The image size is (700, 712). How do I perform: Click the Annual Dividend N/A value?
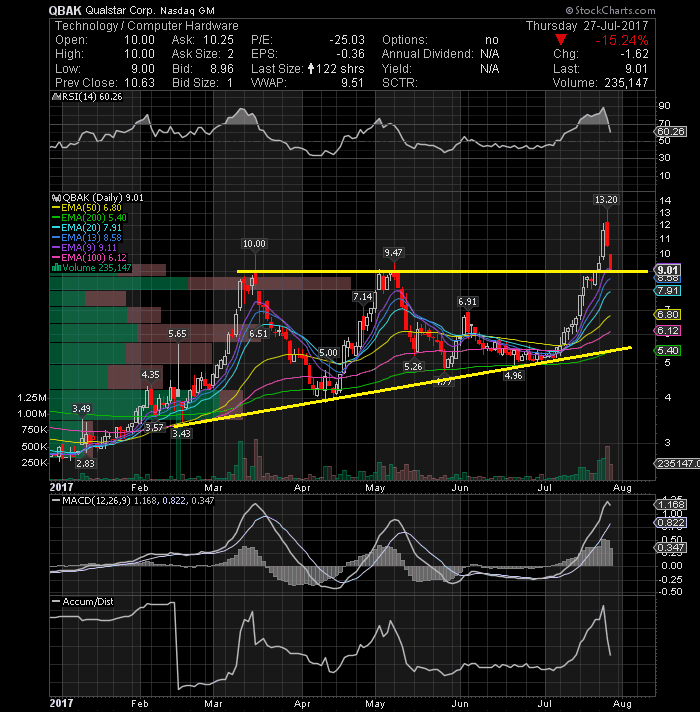click(490, 54)
